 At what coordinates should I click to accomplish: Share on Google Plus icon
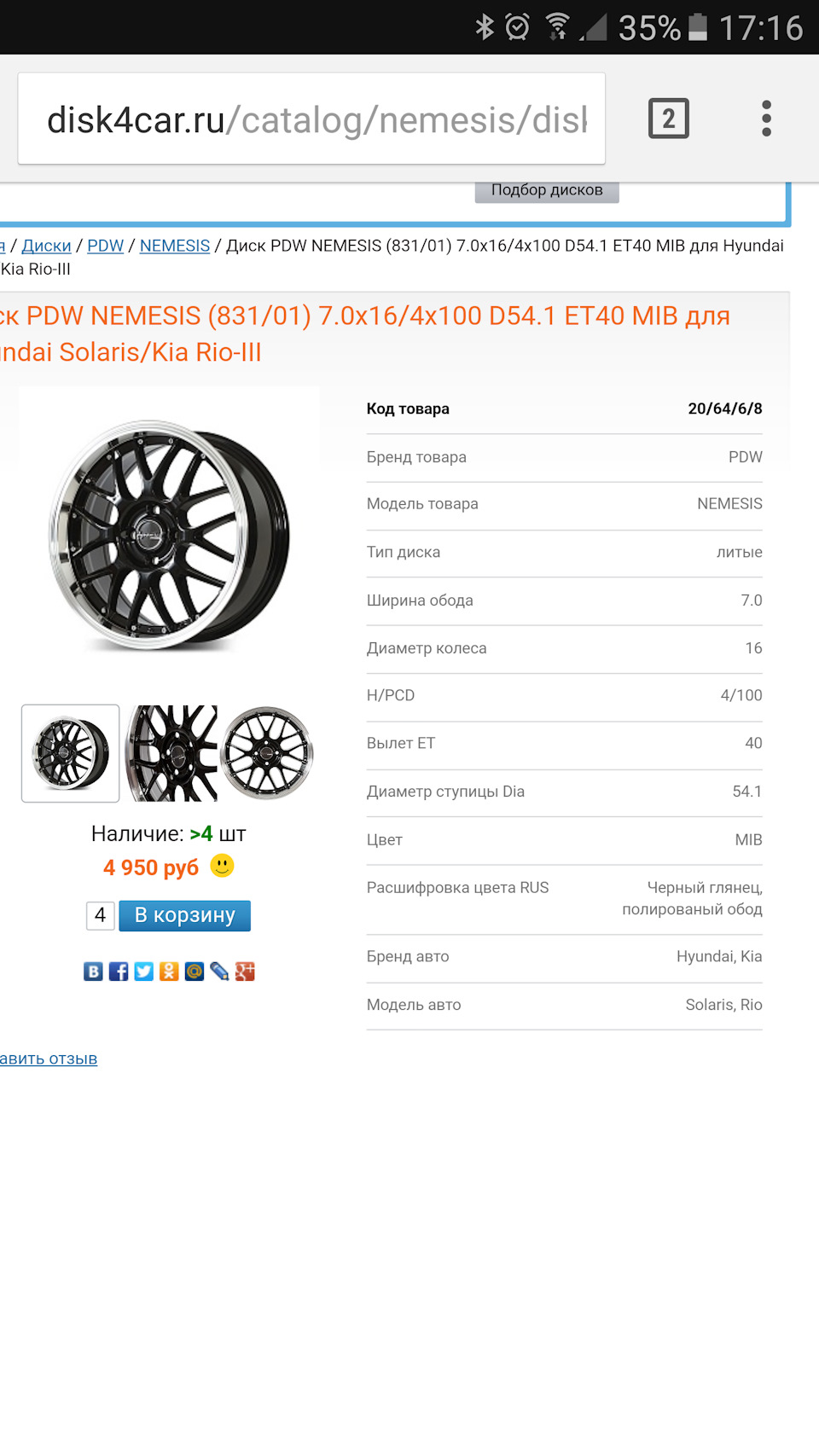pos(245,972)
